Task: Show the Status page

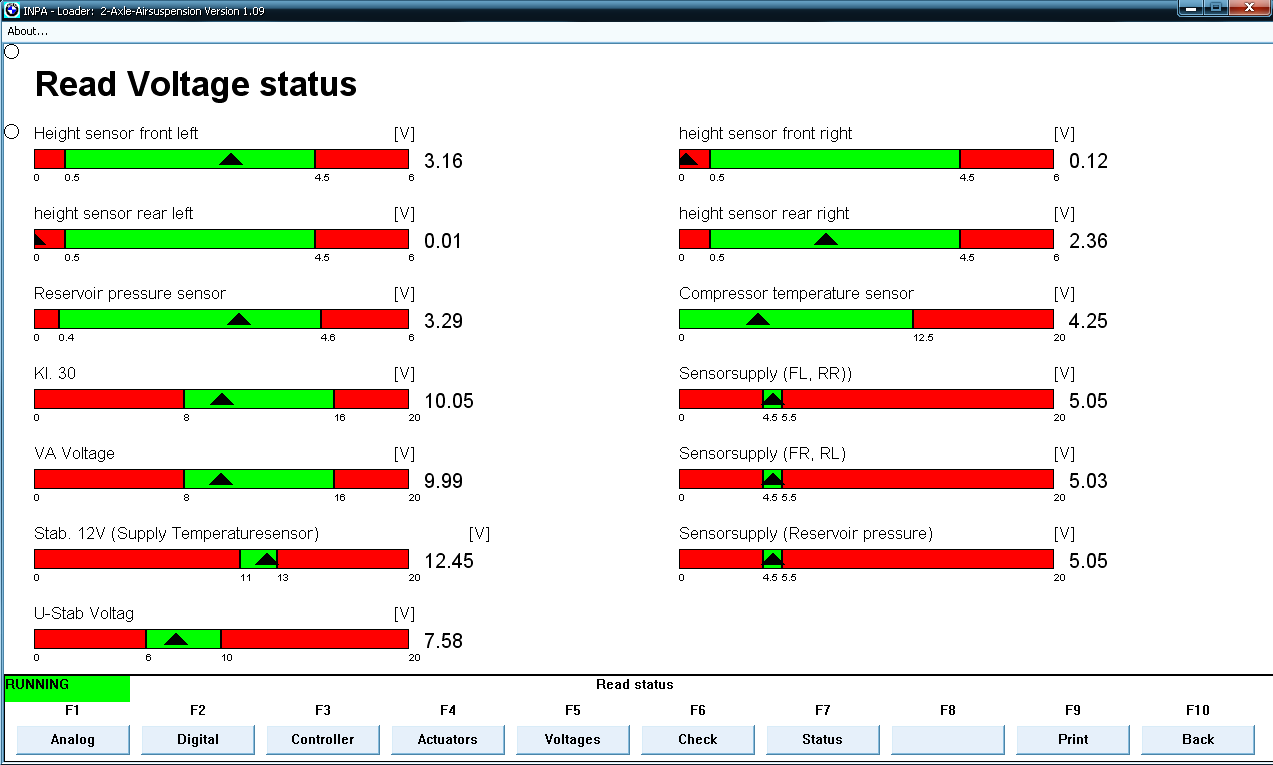Action: [x=823, y=740]
